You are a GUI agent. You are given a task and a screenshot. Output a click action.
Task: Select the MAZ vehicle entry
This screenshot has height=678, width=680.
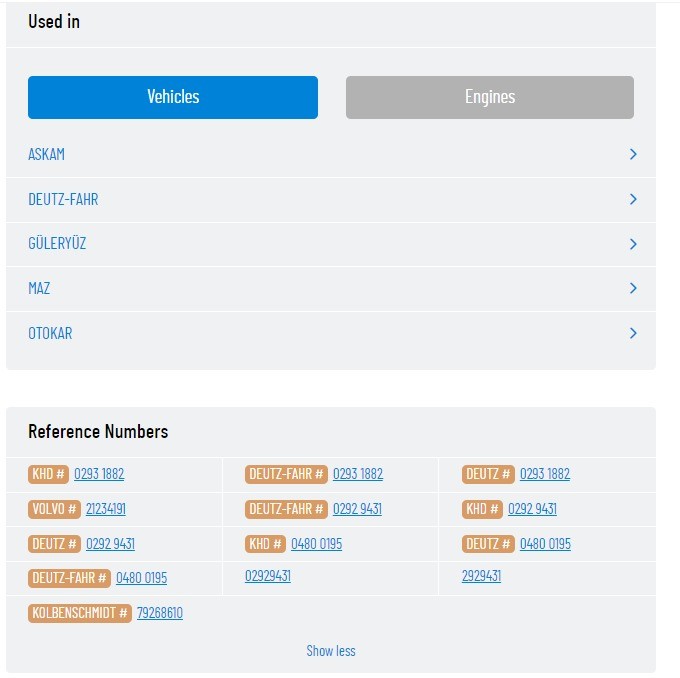click(x=39, y=289)
